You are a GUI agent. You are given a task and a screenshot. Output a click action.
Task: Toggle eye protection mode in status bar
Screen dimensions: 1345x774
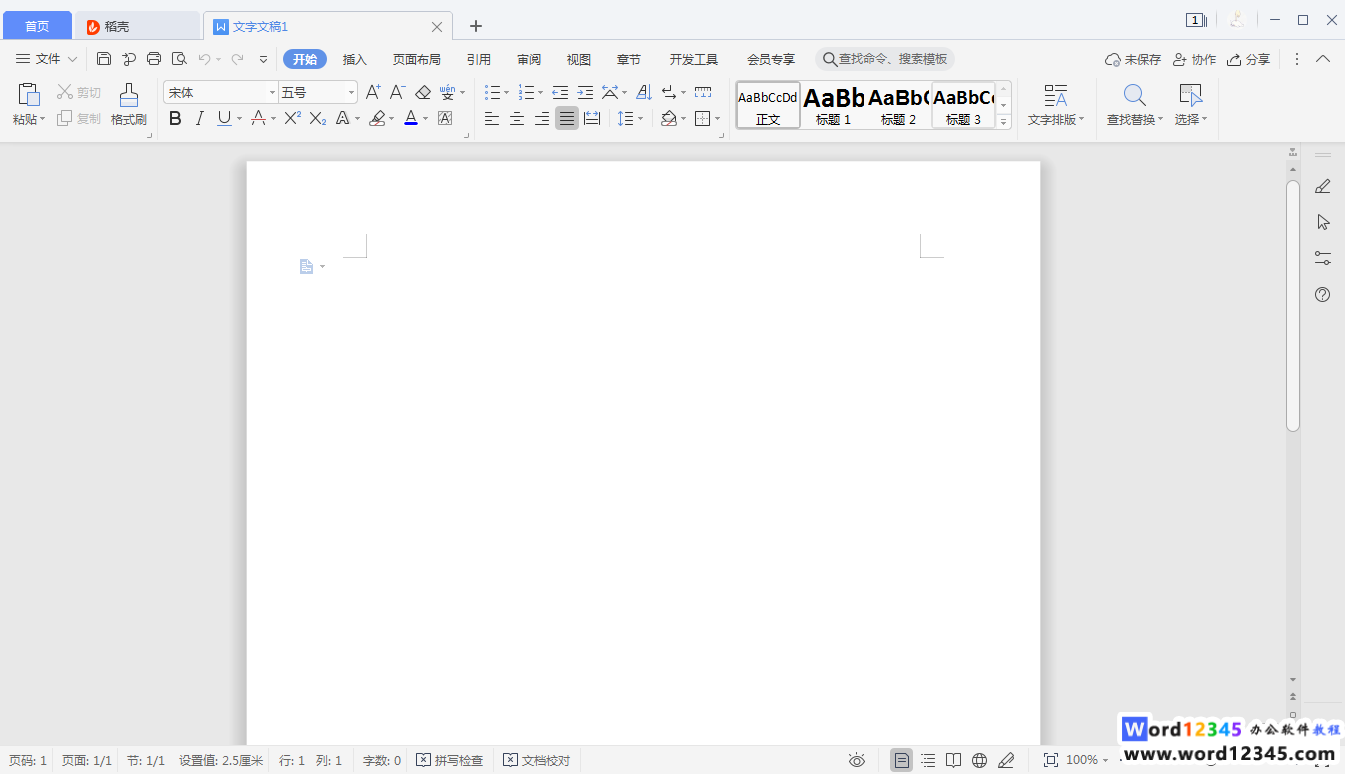point(856,760)
